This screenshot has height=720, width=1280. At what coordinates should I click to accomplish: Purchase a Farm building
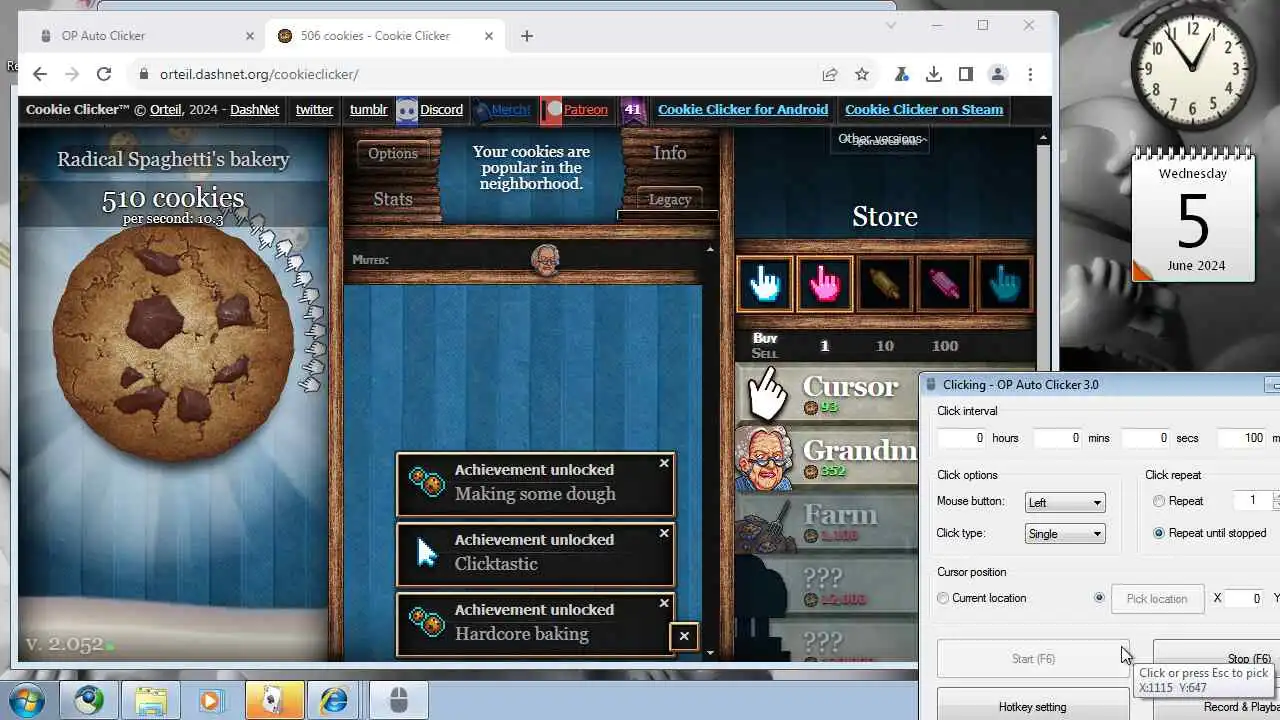pos(827,522)
